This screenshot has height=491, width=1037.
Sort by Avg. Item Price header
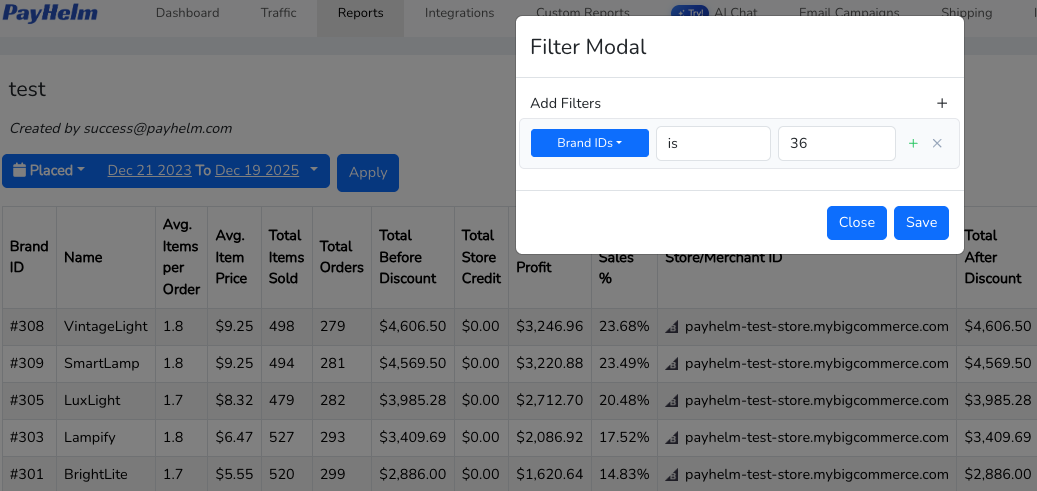(x=234, y=257)
